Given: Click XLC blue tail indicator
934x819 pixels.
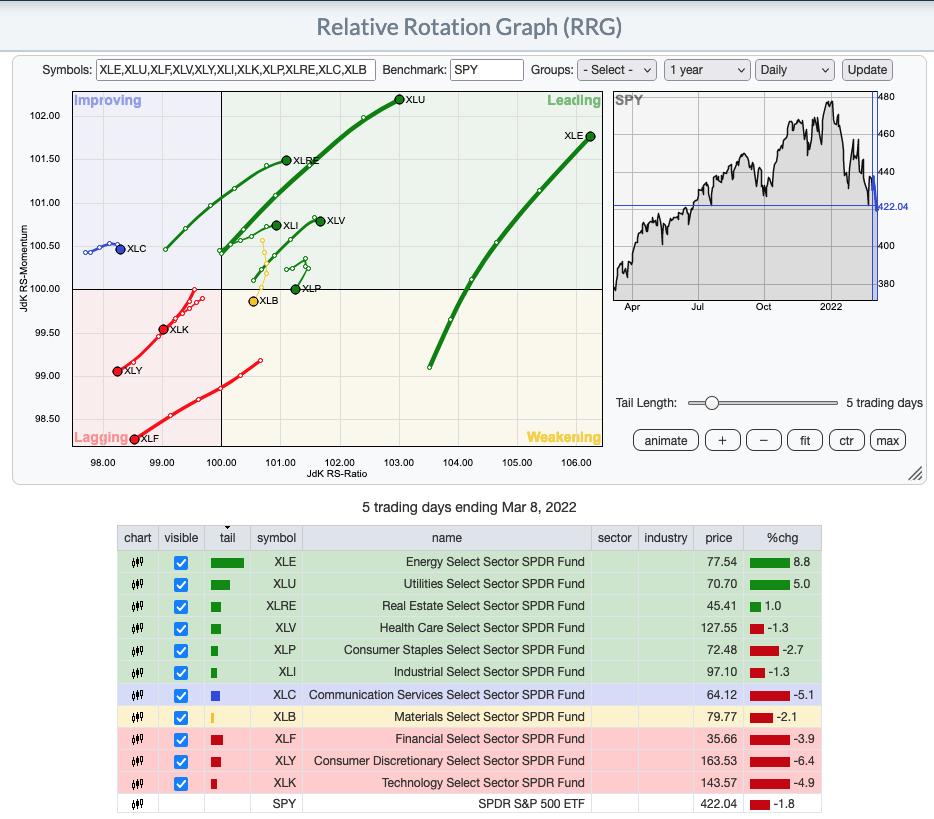Looking at the screenshot, I should click(x=216, y=695).
